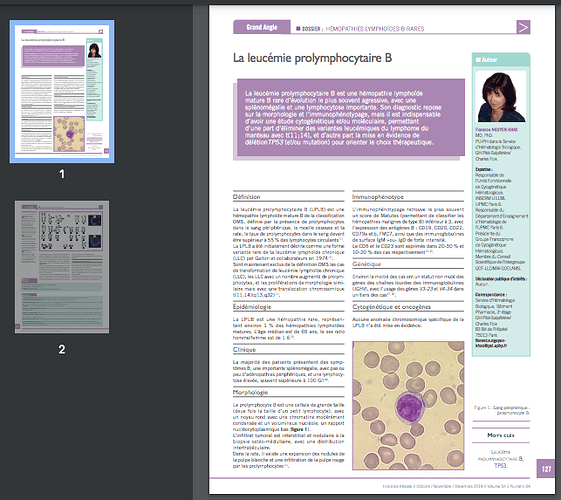Click the Mots clés heading
561x500 pixels.
pyautogui.click(x=501, y=435)
